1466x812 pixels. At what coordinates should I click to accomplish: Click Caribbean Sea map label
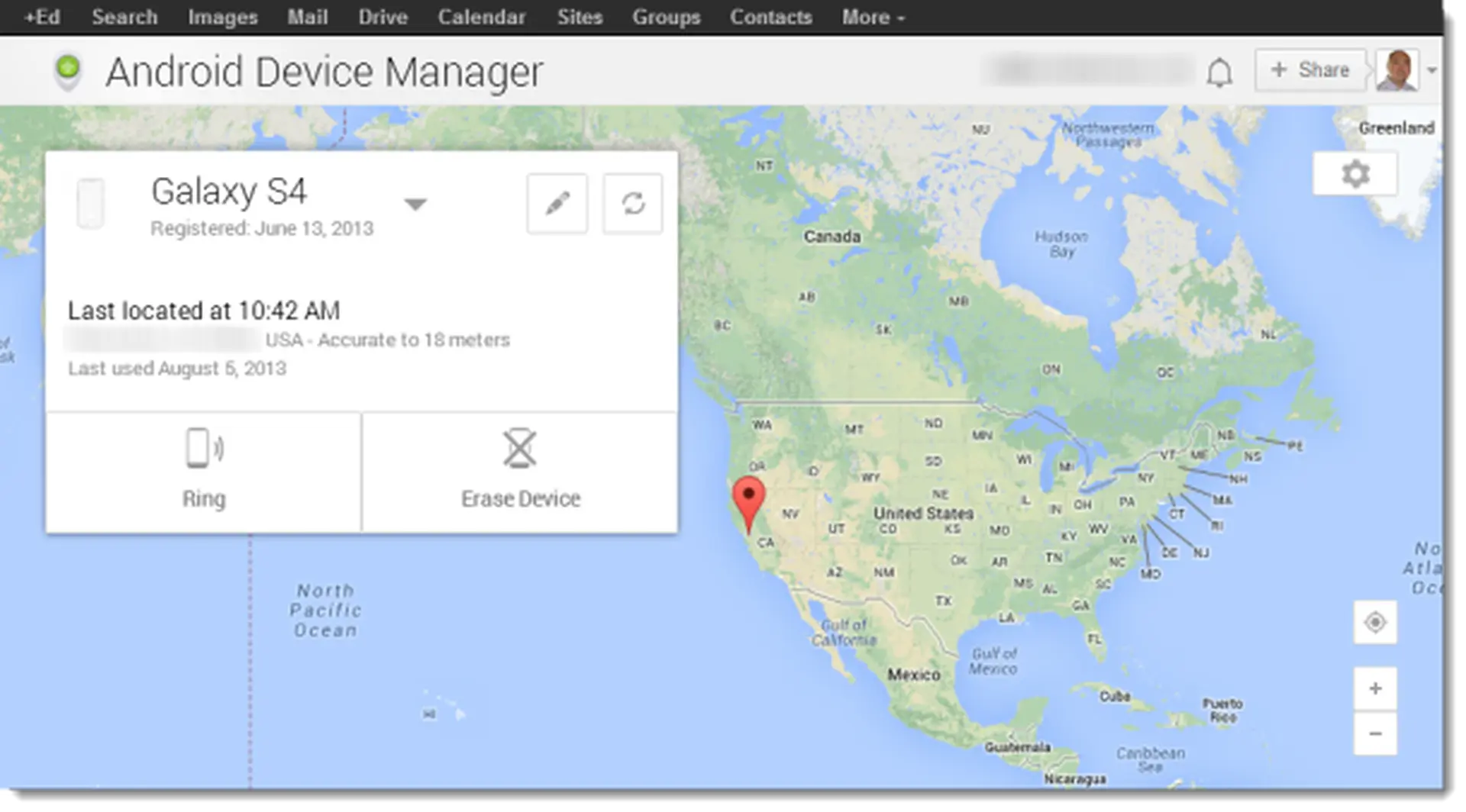(x=1151, y=759)
